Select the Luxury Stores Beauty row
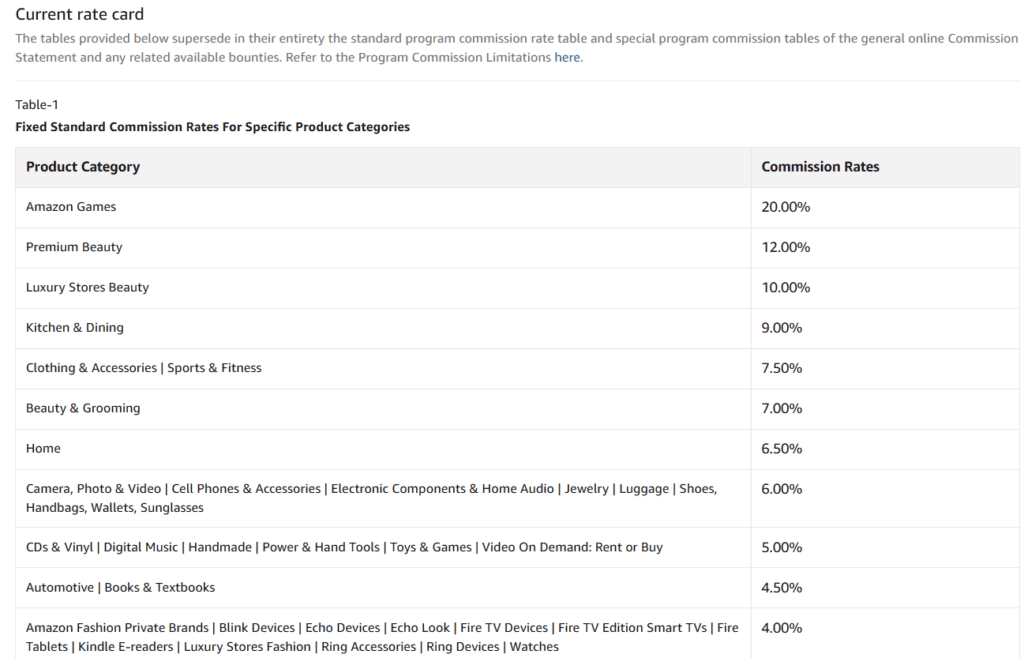 coord(87,287)
